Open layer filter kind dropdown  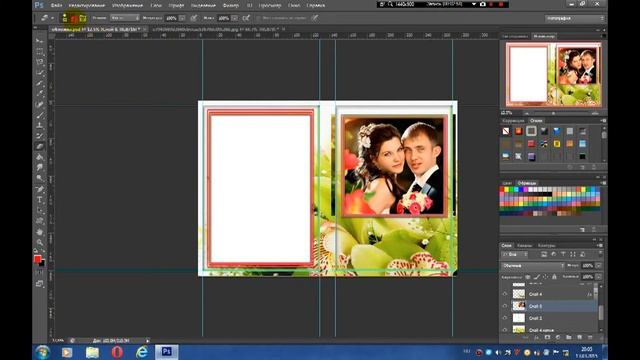pos(515,254)
